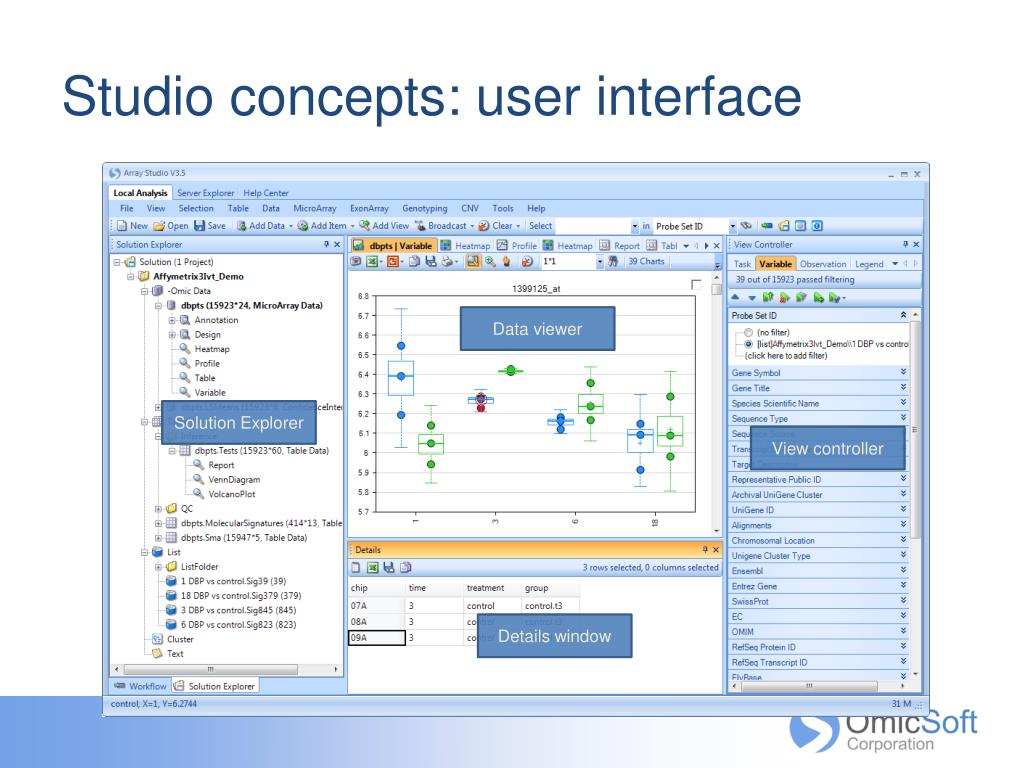Viewport: 1024px width, 768px height.
Task: Click the Add Data icon
Action: click(241, 226)
